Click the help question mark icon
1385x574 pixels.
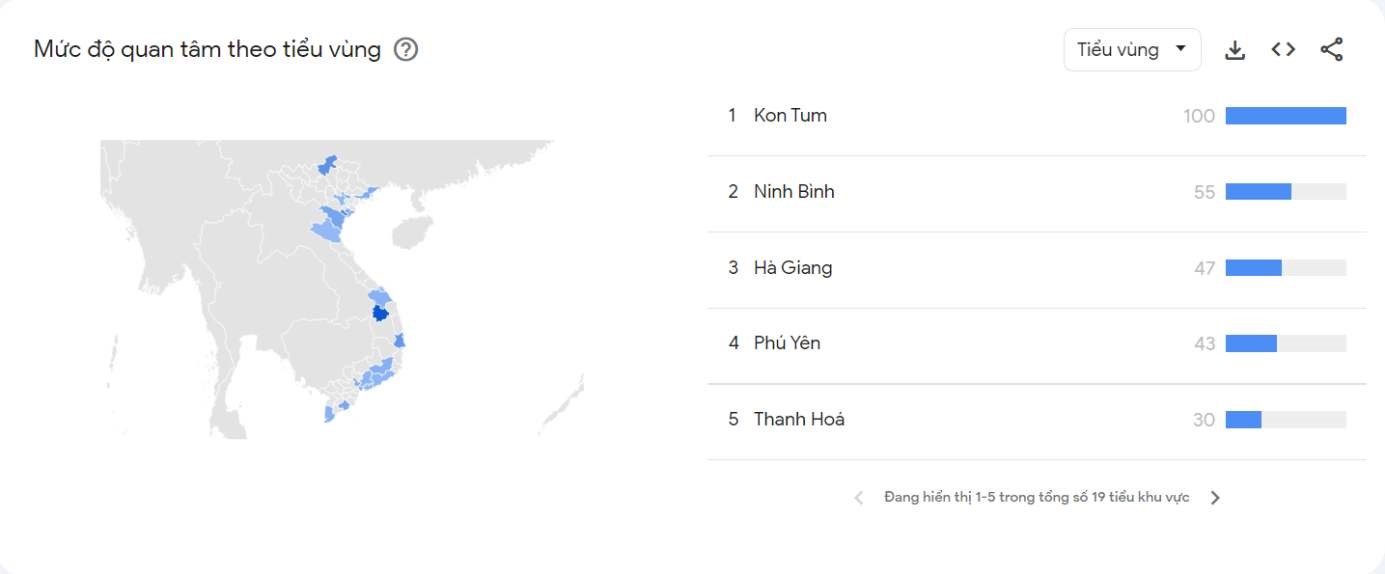click(405, 50)
